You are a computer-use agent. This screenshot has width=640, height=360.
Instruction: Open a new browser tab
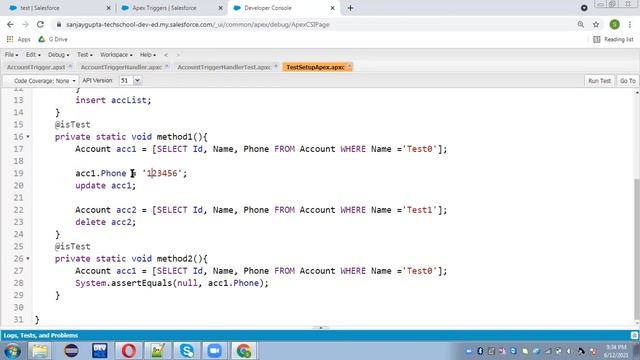[350, 8]
